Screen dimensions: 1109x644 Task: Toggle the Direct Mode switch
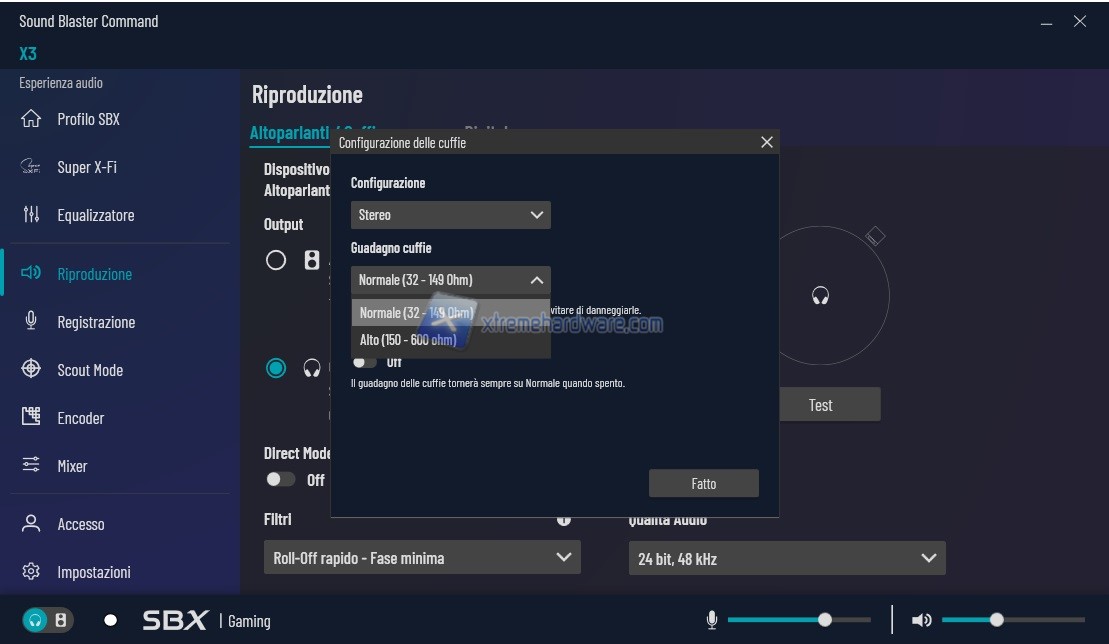pyautogui.click(x=281, y=480)
